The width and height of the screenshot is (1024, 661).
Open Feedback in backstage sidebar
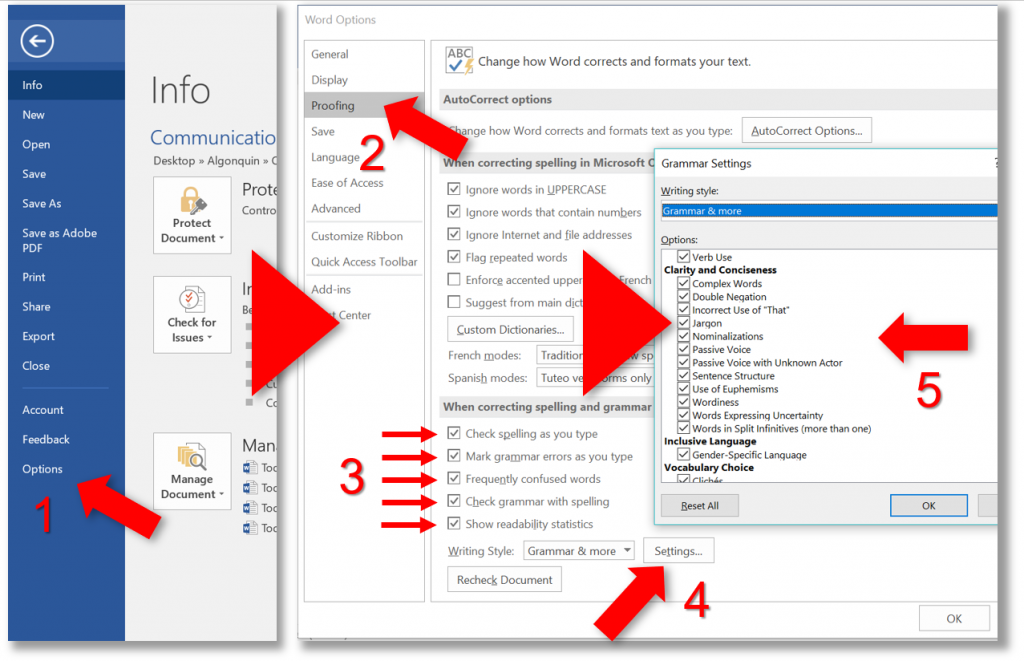pyautogui.click(x=66, y=440)
